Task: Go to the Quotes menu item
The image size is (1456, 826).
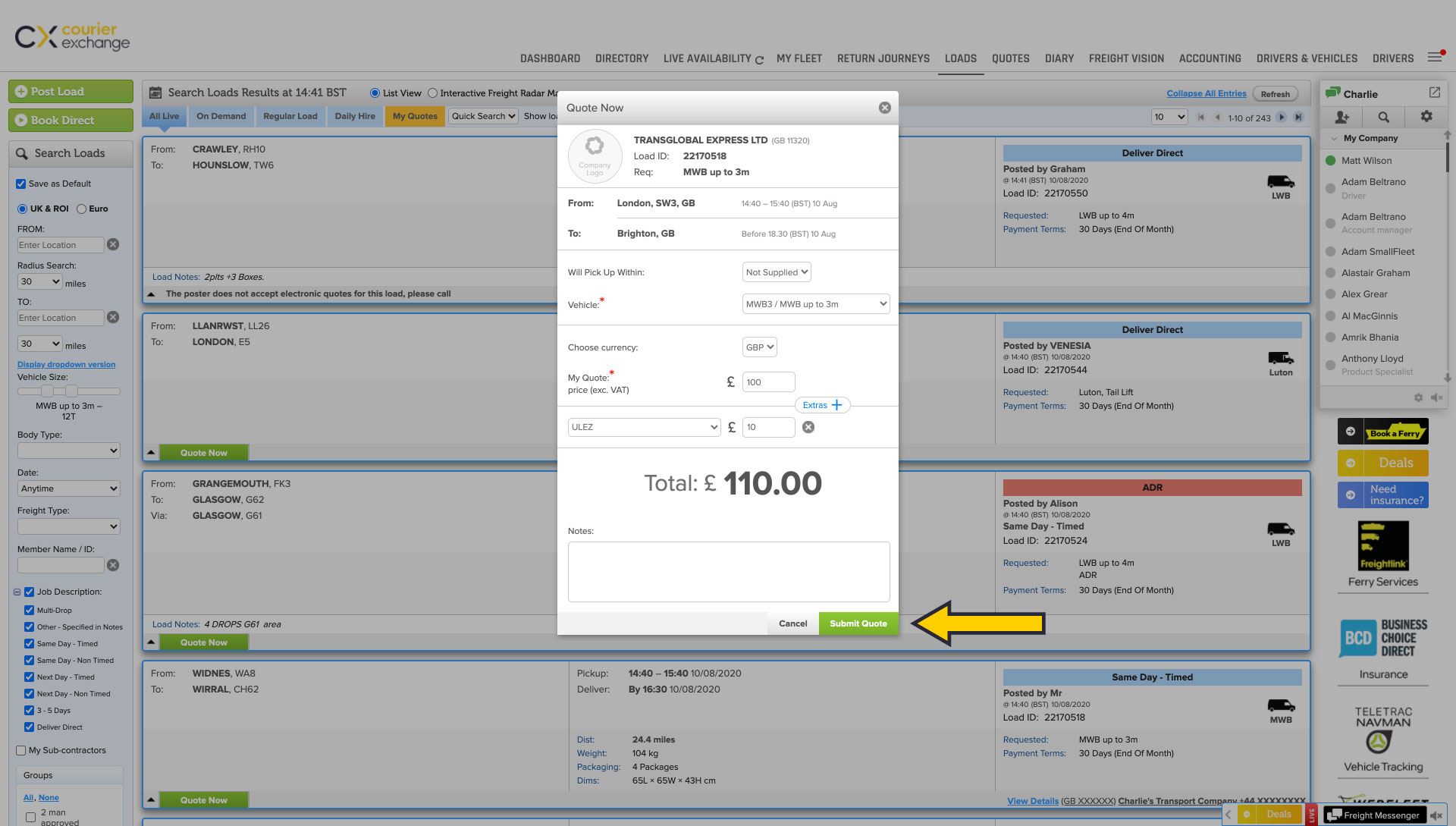Action: (1010, 58)
